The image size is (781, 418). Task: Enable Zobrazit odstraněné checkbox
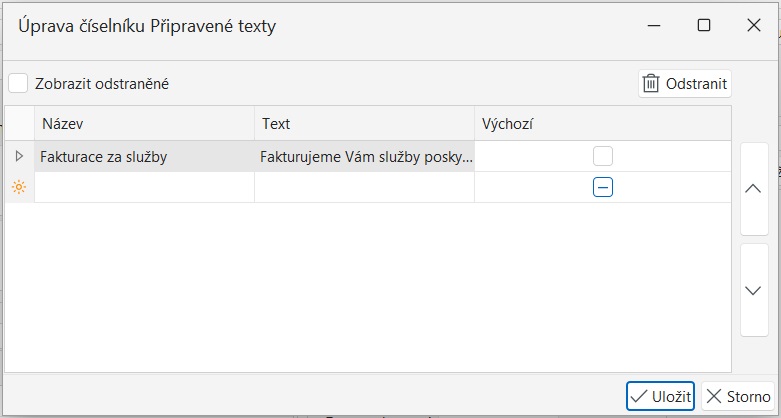[x=18, y=84]
